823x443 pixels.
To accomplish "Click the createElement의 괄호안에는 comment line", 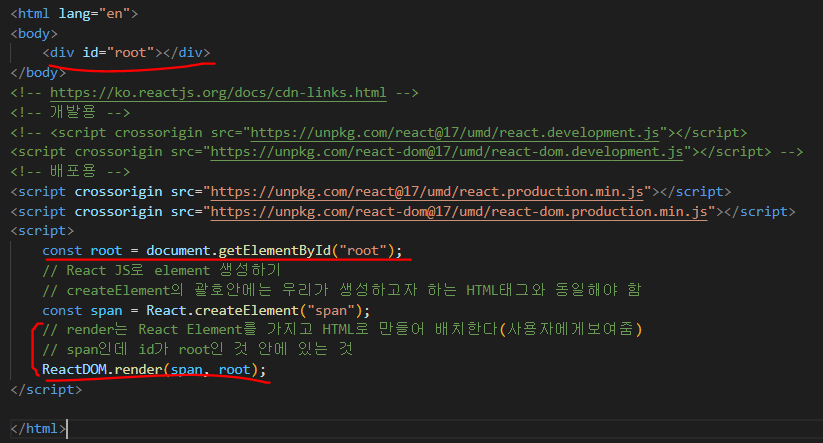I will coord(342,290).
